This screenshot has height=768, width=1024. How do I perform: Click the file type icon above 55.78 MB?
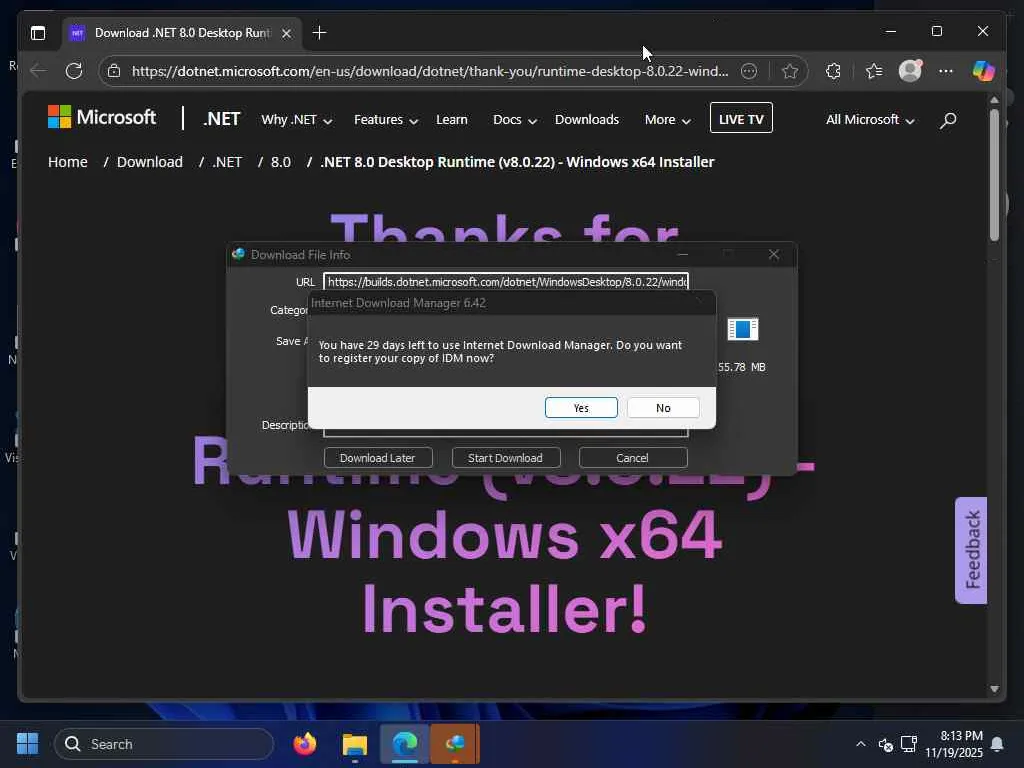(x=743, y=329)
